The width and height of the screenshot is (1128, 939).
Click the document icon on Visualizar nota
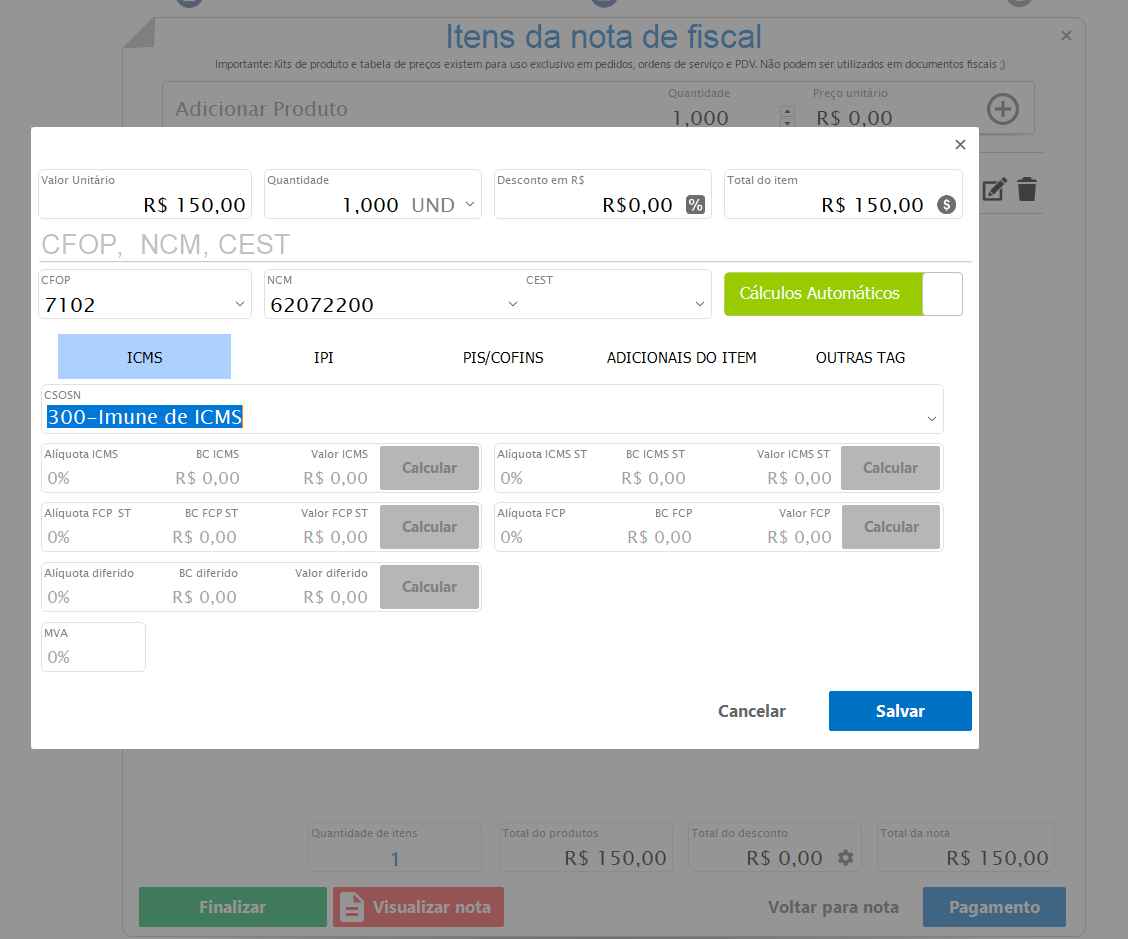point(352,907)
